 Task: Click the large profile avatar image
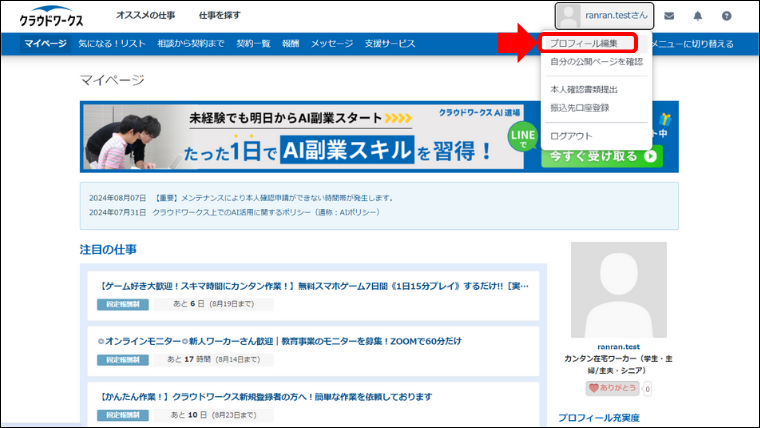[x=618, y=290]
